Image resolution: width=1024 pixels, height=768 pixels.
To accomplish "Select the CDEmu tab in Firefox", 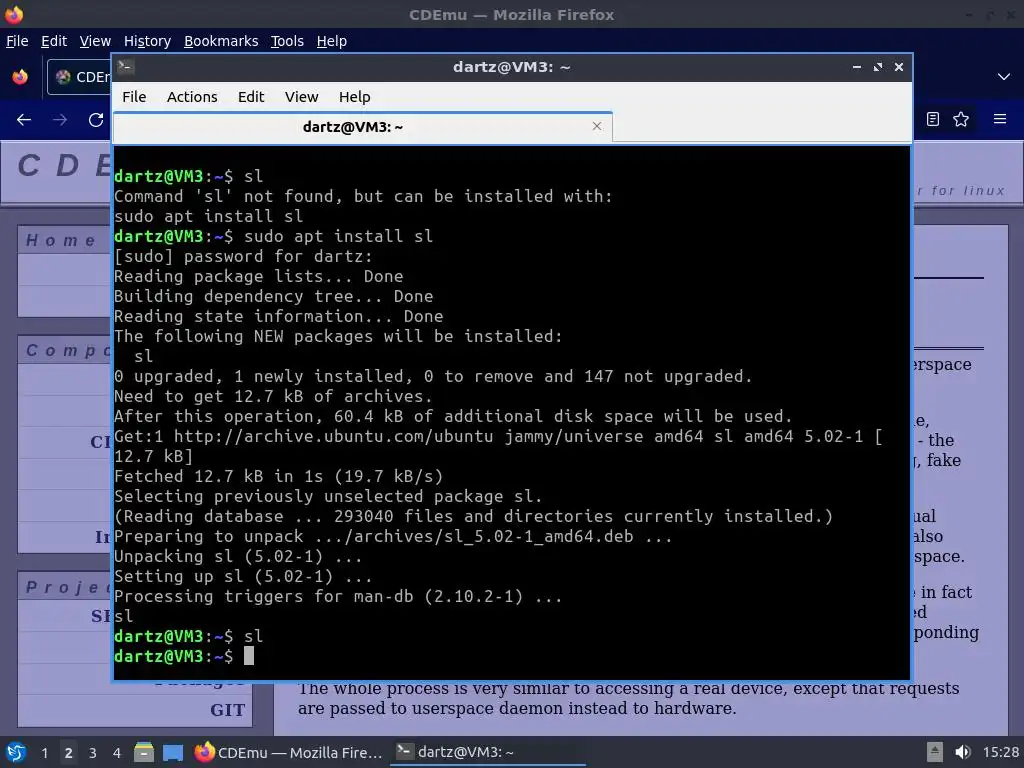I will 79,77.
